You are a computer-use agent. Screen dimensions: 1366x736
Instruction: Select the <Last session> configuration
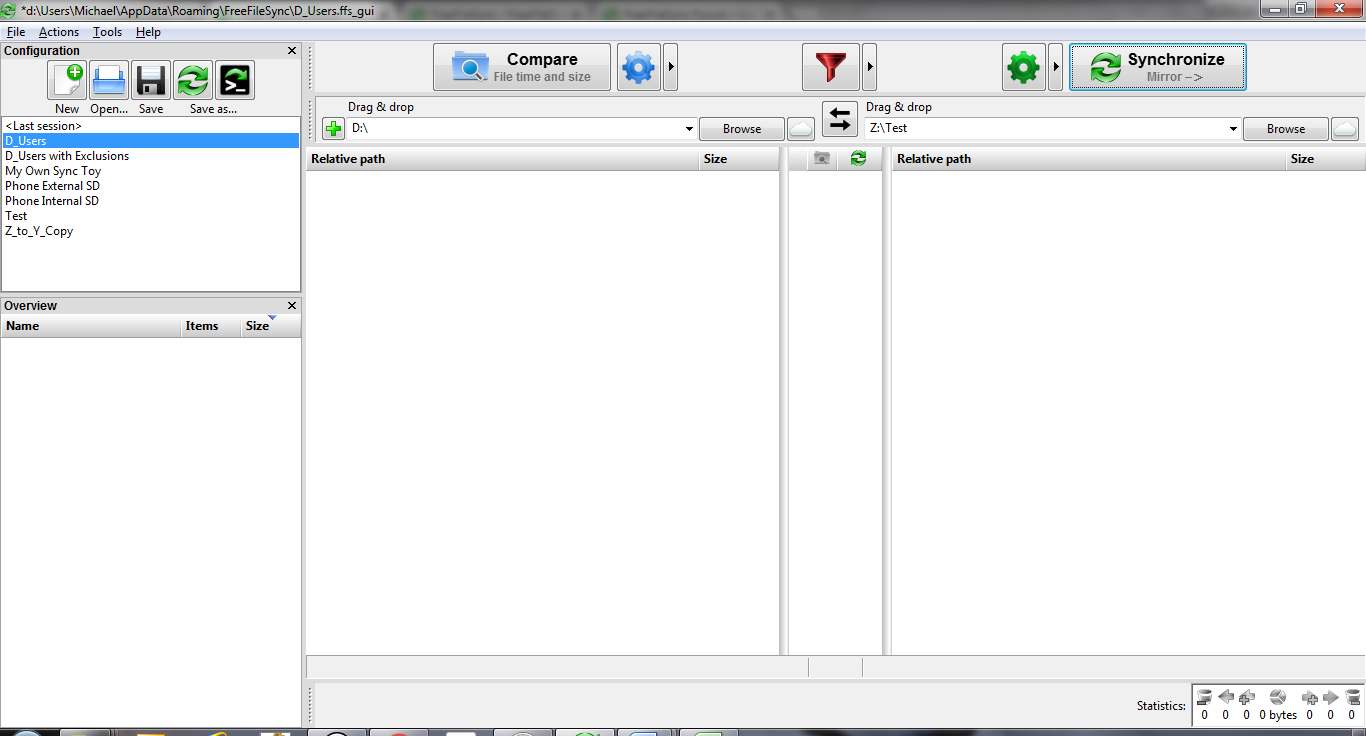point(151,126)
